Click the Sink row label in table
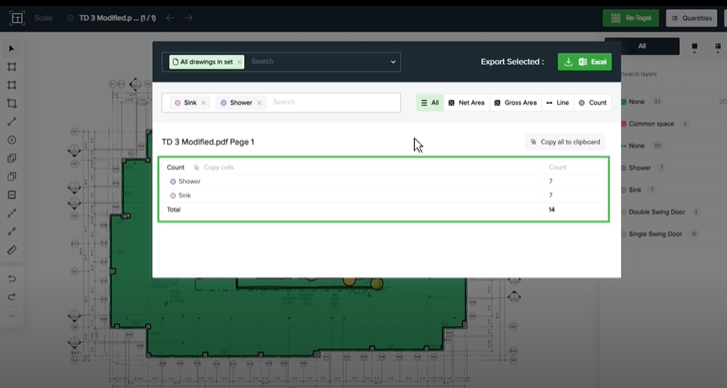727x388 pixels. click(x=185, y=195)
